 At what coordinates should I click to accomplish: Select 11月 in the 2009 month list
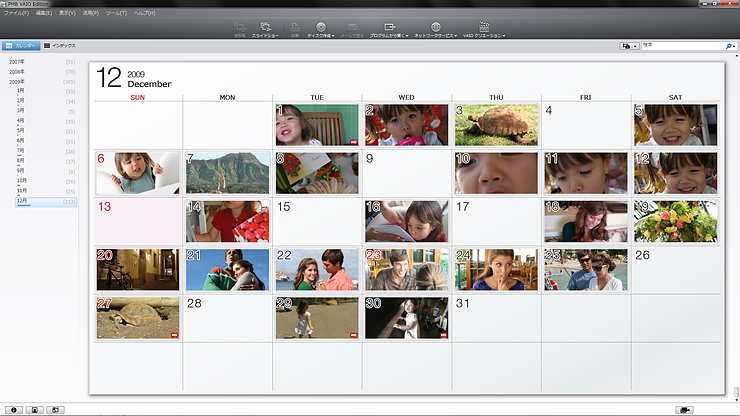(x=21, y=190)
